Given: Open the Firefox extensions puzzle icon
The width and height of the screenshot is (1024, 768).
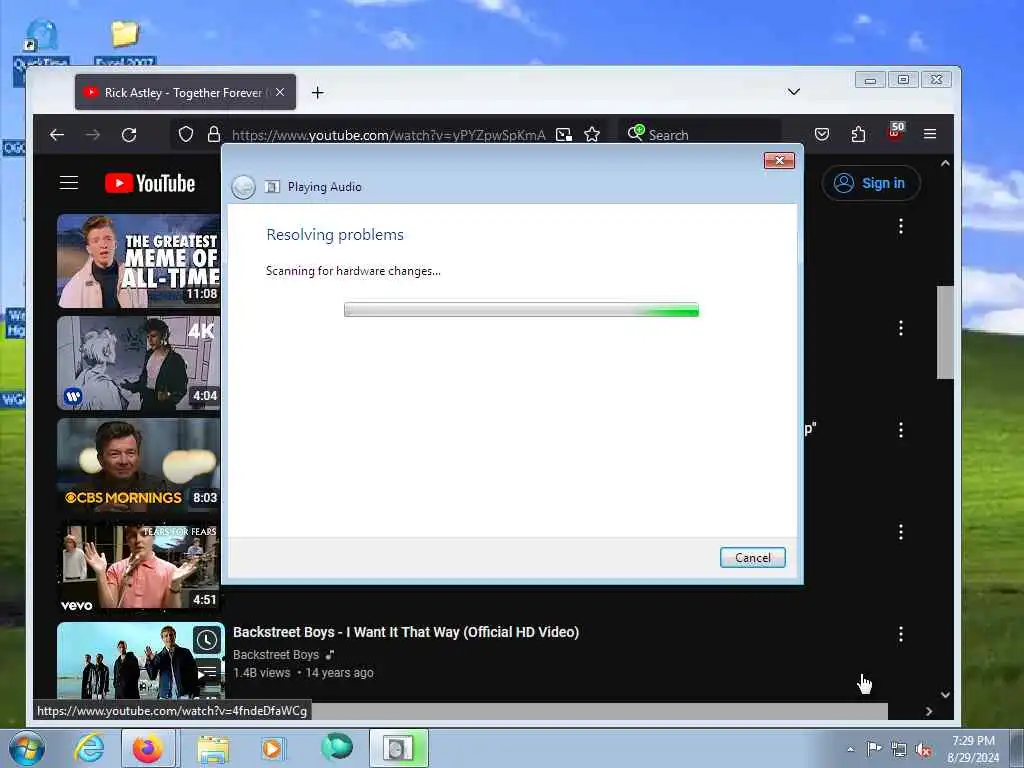Looking at the screenshot, I should [858, 135].
